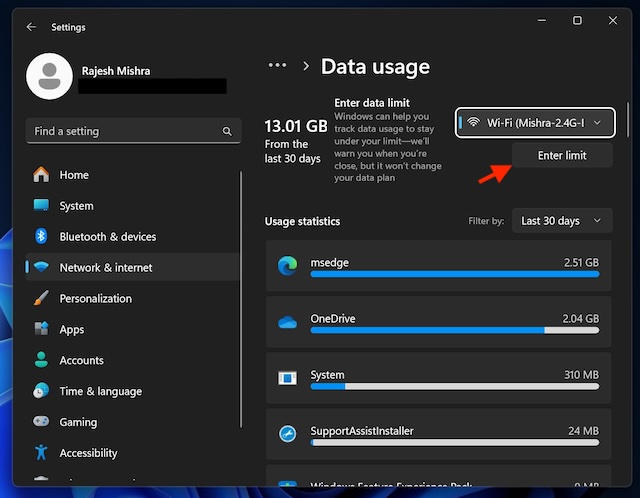The height and width of the screenshot is (498, 640).
Task: Click the Wi-Fi signal icon in network dropdown
Action: coord(473,122)
